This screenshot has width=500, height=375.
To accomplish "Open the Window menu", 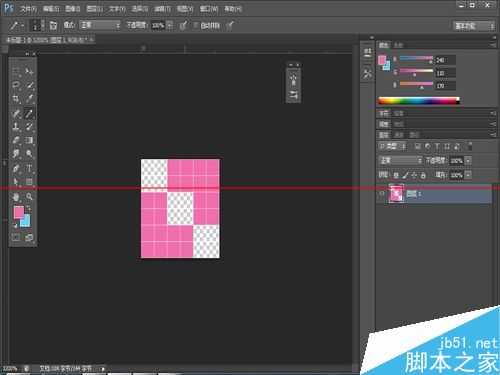I will coord(209,9).
